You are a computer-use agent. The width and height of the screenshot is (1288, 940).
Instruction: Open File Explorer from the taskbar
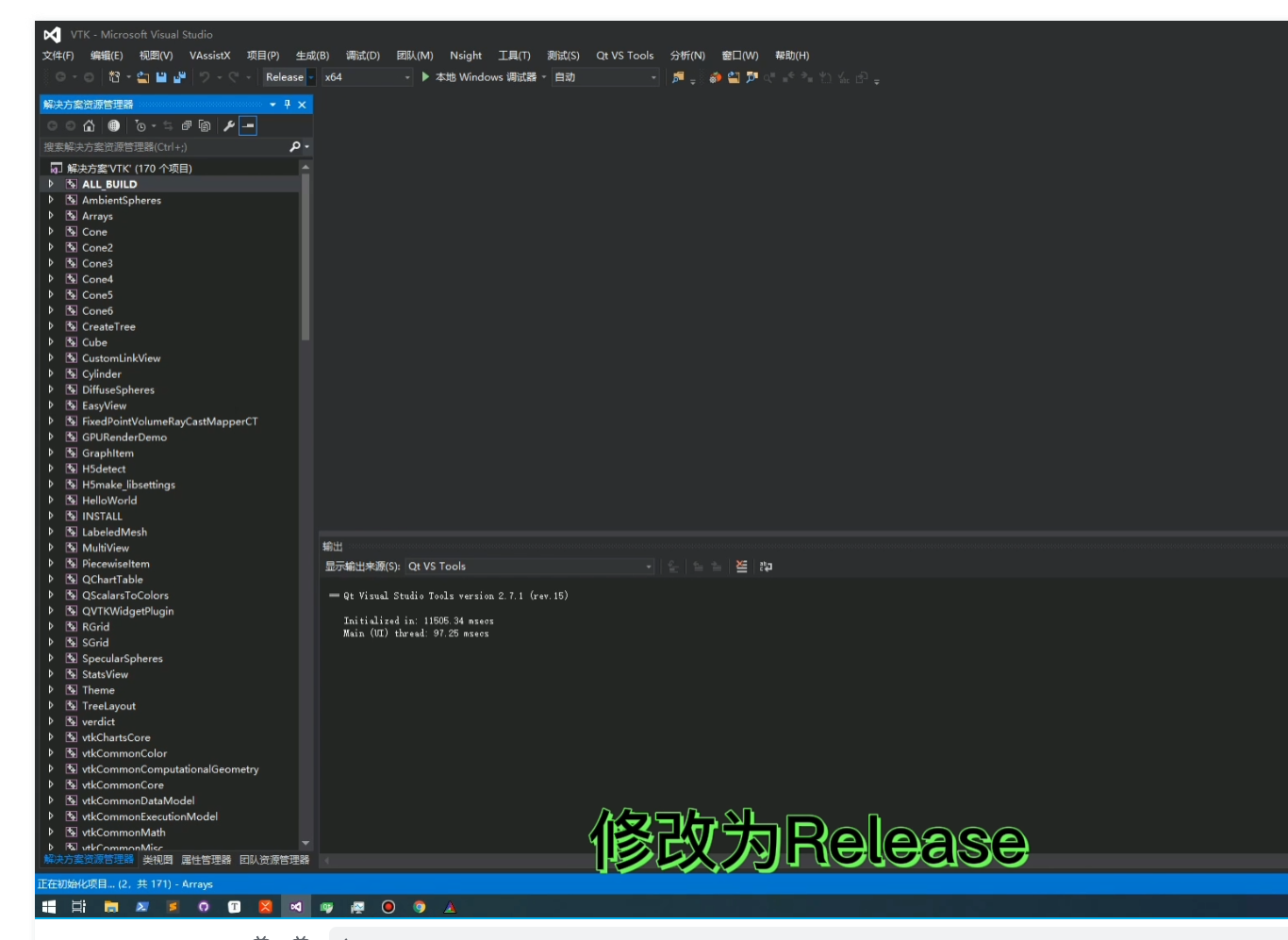tap(111, 907)
